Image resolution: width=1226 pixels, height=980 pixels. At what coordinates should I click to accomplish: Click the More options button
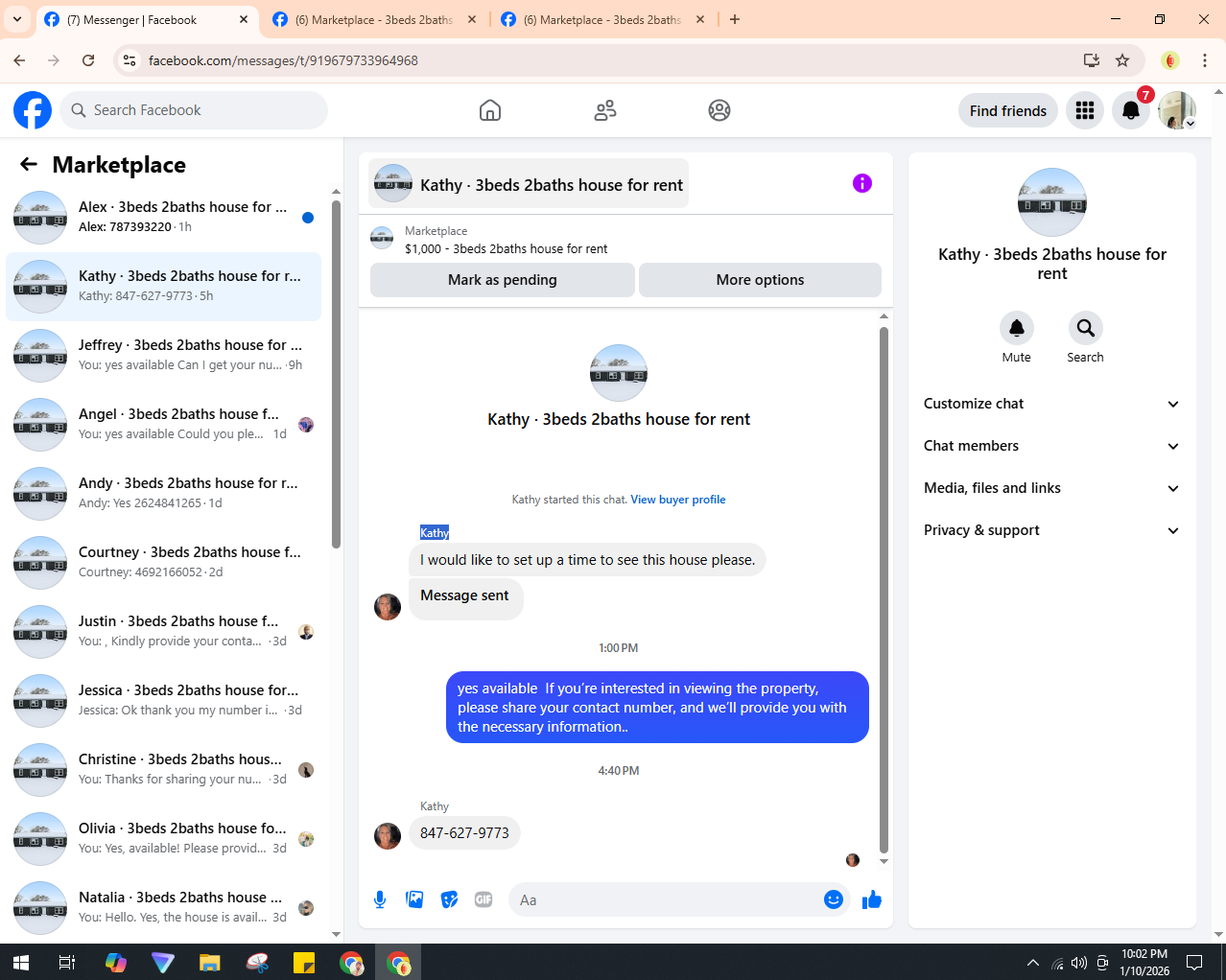click(760, 280)
